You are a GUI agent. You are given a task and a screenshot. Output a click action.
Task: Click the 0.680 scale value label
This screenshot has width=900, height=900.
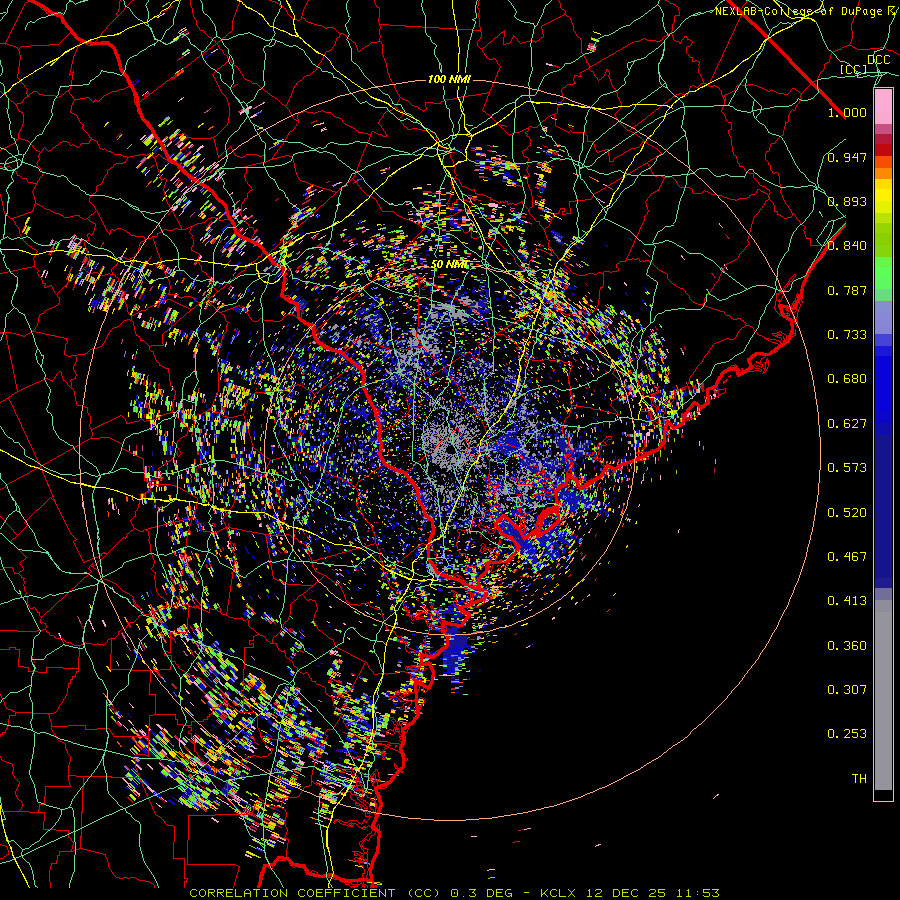847,379
